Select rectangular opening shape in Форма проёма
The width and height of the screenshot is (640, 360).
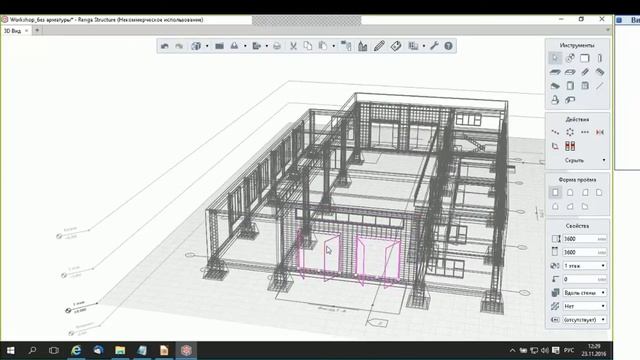pyautogui.click(x=556, y=193)
